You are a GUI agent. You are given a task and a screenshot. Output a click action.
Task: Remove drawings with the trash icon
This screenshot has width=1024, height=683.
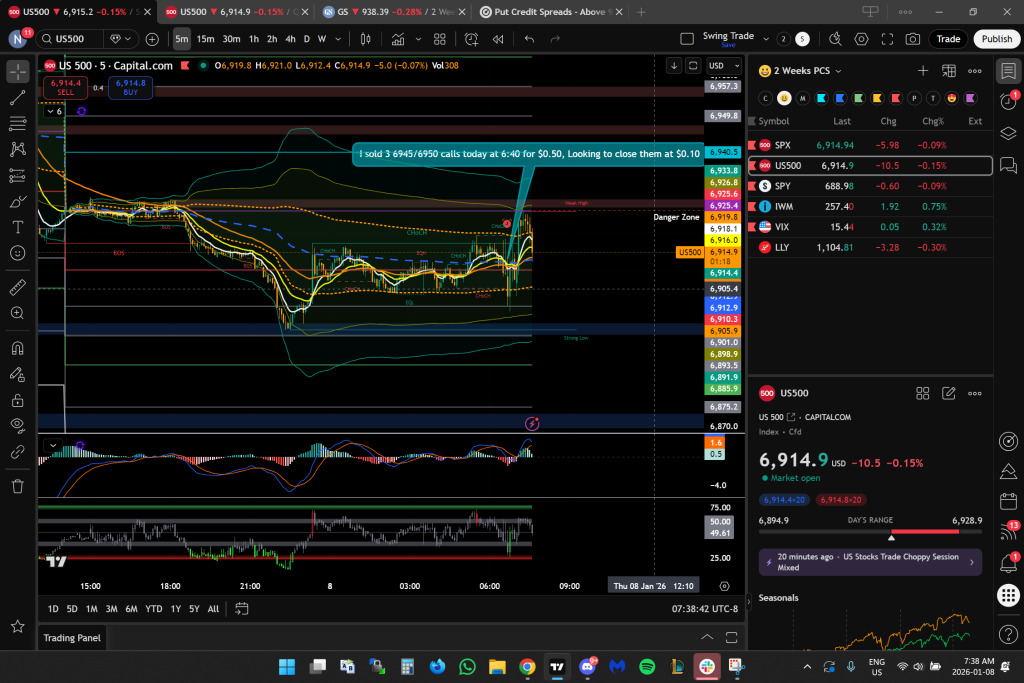17,486
